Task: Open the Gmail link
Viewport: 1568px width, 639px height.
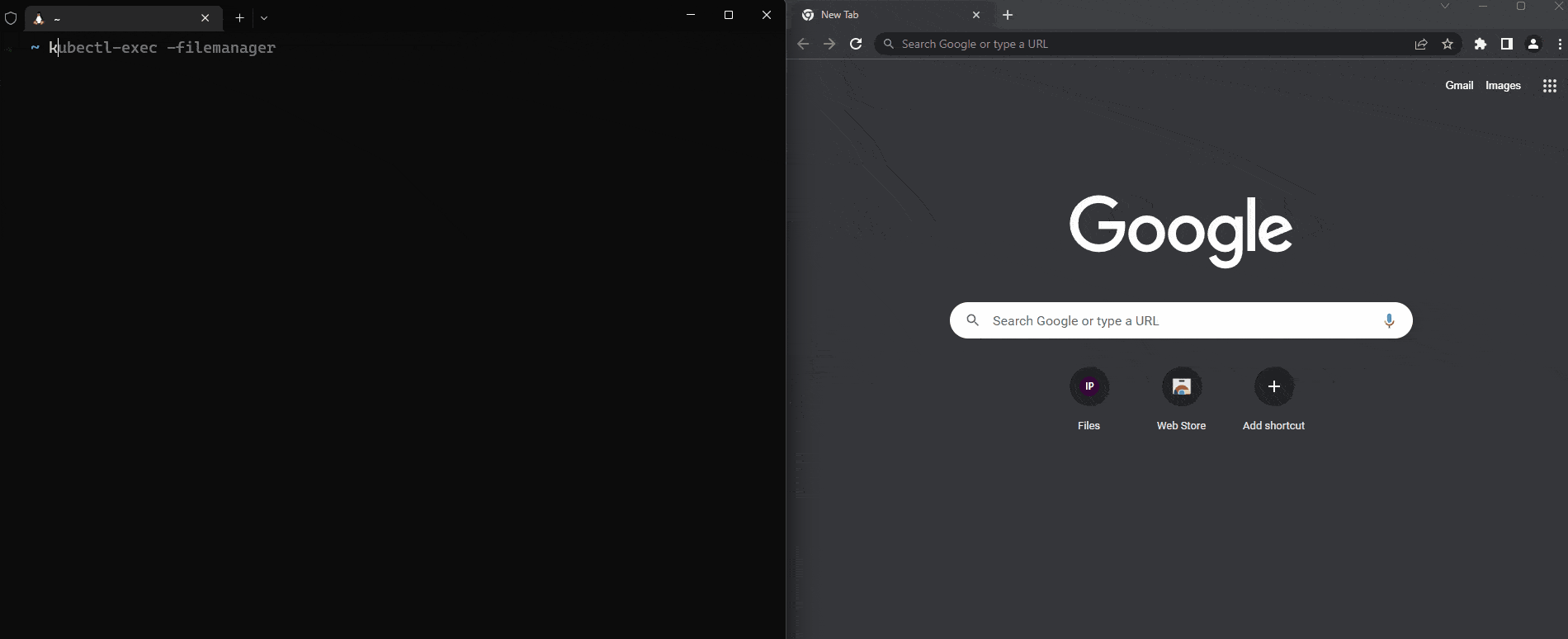Action: point(1459,85)
